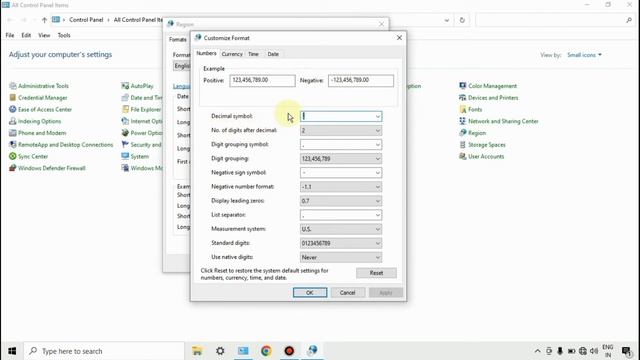Click the red recorder taskbar icon
The image size is (640, 360).
point(289,351)
